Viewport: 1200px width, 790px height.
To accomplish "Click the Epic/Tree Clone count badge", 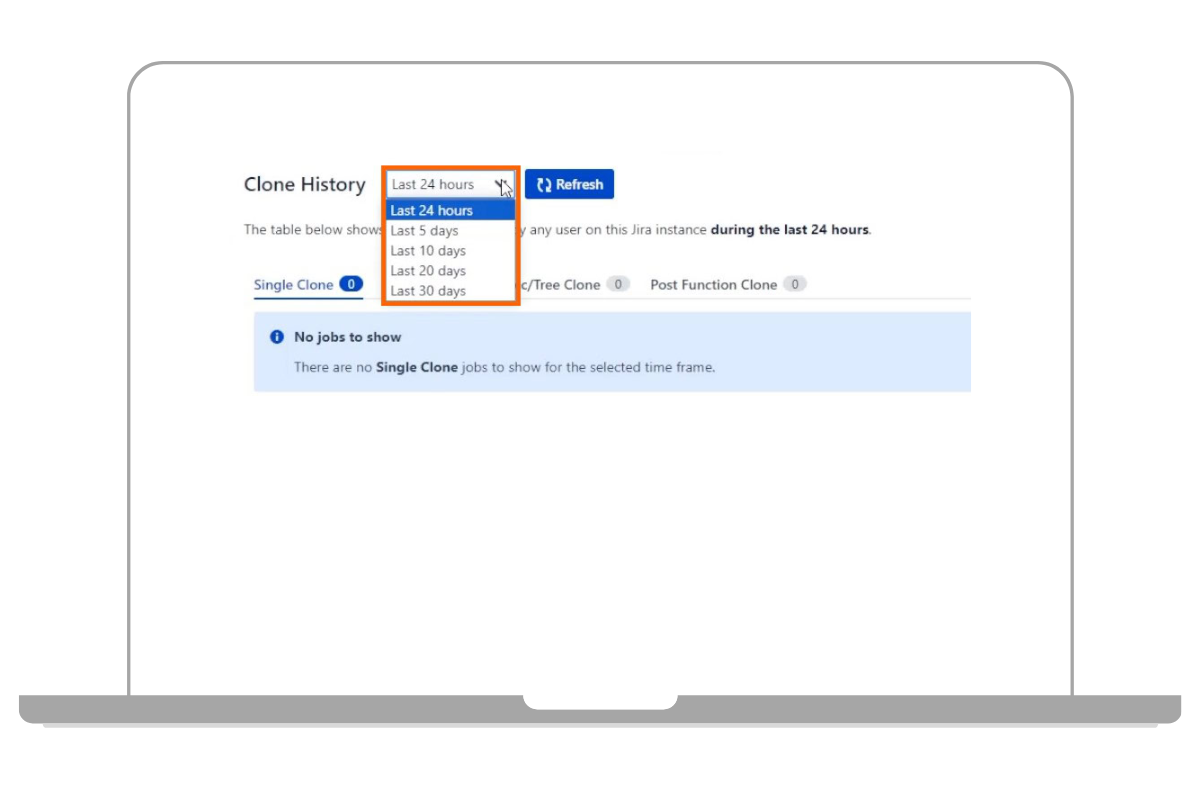I will coord(618,284).
